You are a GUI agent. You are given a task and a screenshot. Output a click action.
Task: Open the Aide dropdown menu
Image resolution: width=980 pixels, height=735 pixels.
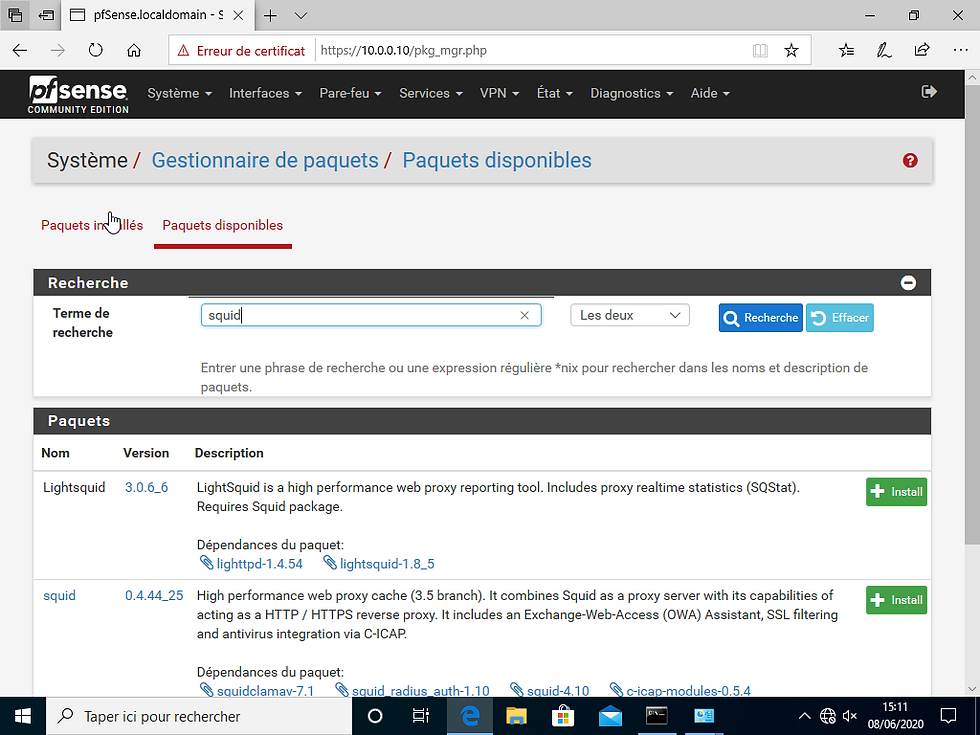pos(710,93)
